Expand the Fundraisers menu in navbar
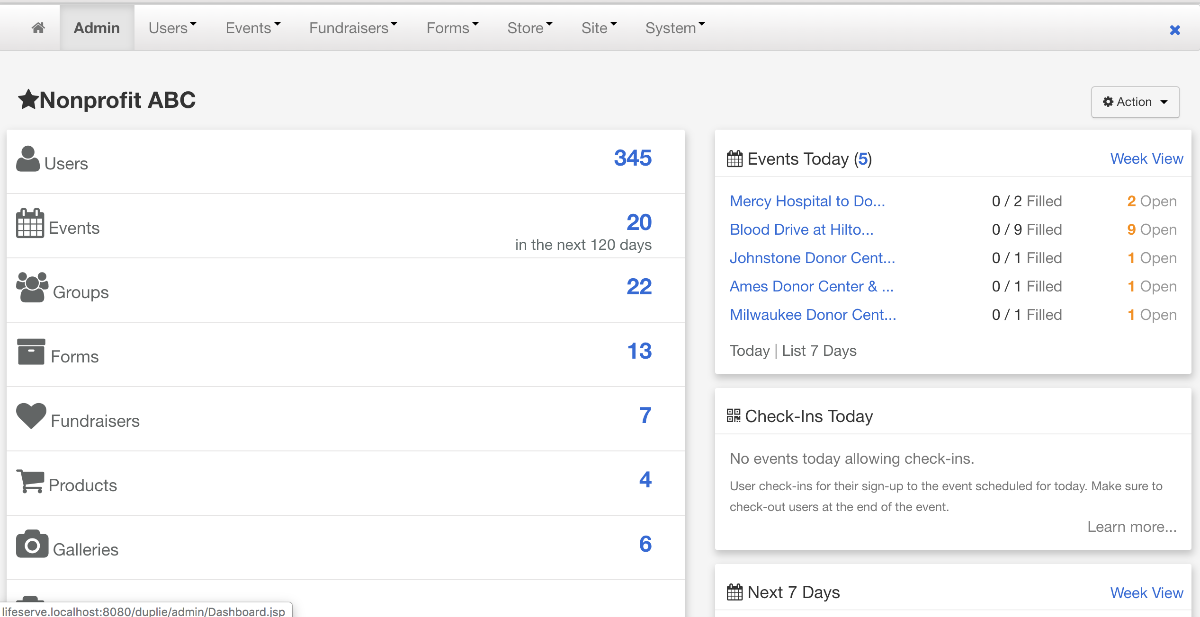This screenshot has width=1200, height=617. (353, 28)
